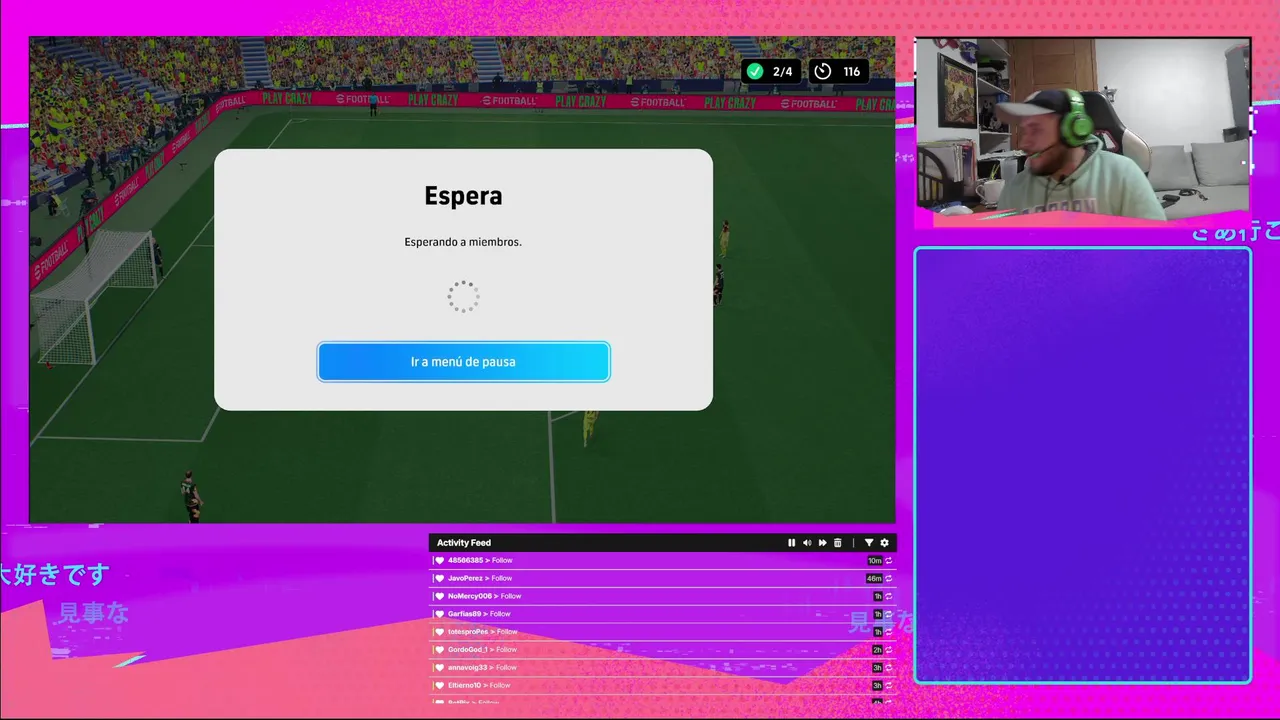
Task: Click the green checkmark '2/4' ready indicator
Action: coord(770,71)
